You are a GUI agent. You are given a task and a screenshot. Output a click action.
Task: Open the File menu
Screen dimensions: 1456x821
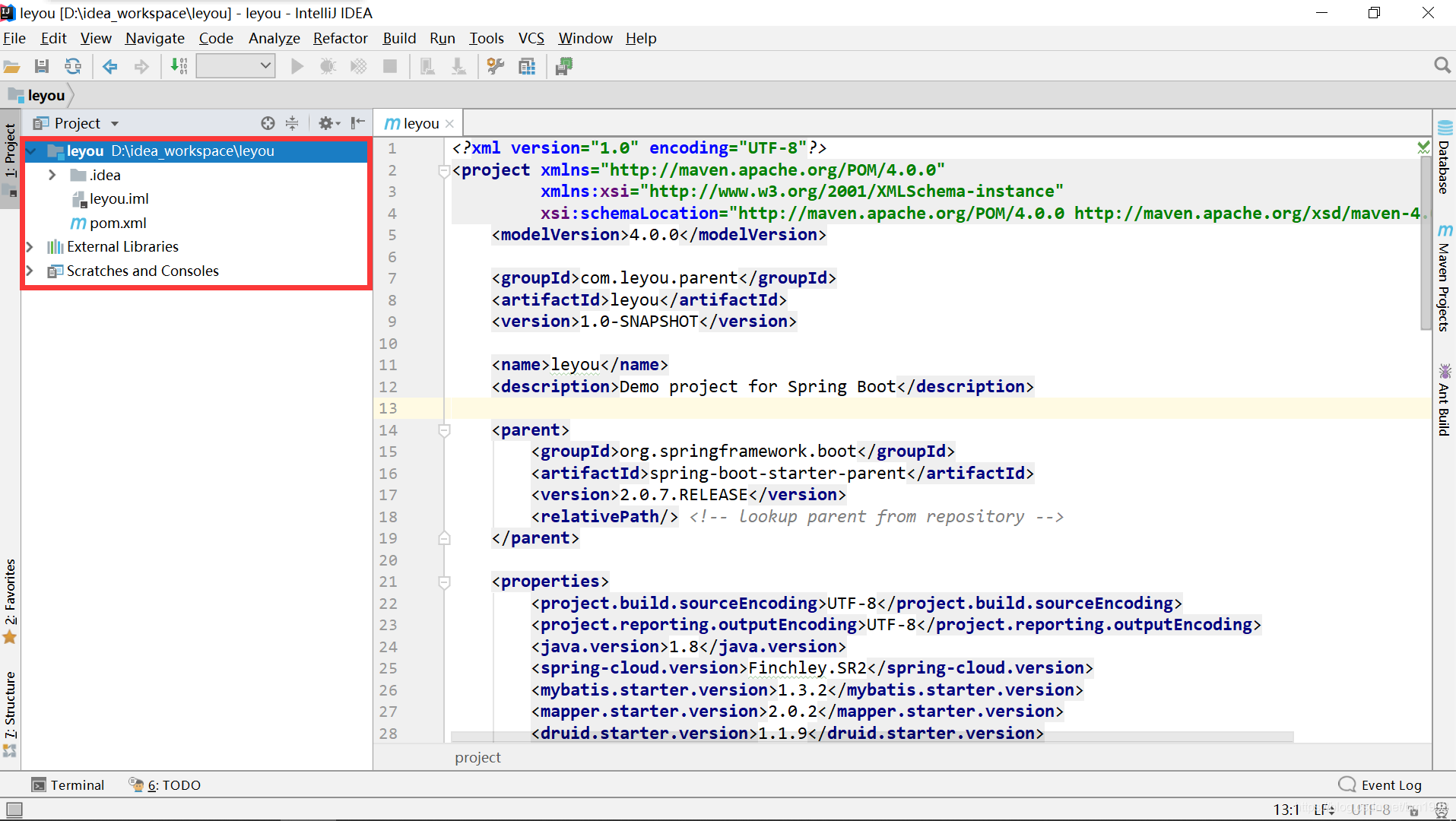tap(14, 38)
